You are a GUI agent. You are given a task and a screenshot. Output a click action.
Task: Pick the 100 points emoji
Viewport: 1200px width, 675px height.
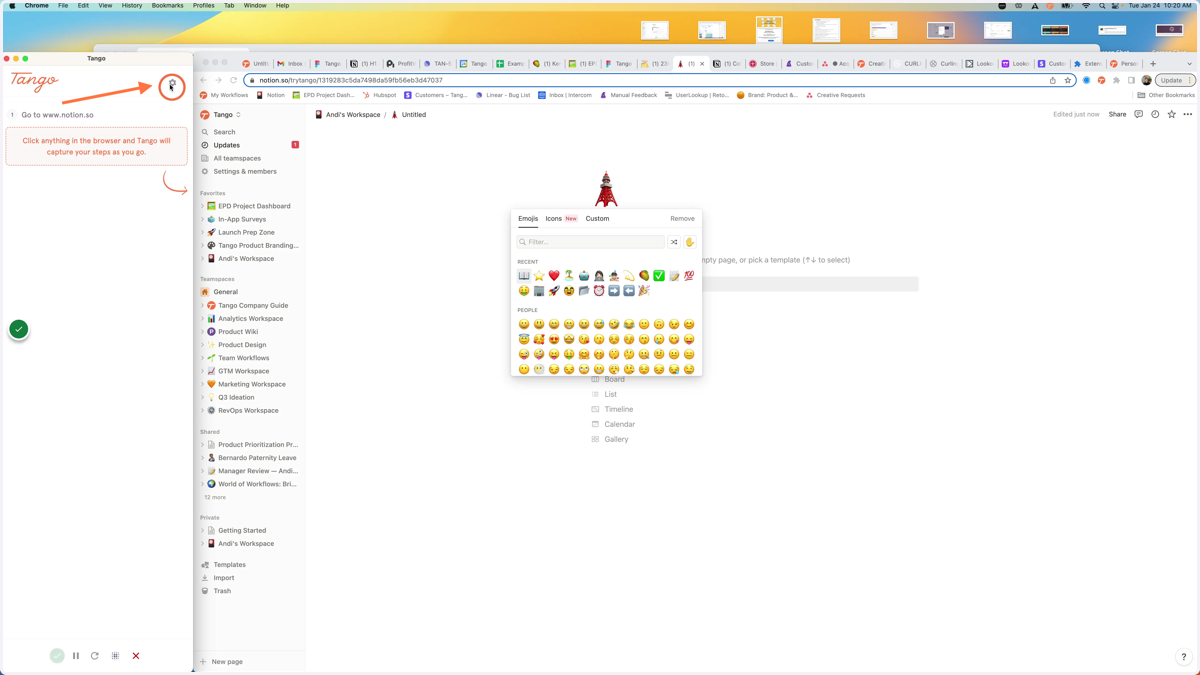point(689,276)
